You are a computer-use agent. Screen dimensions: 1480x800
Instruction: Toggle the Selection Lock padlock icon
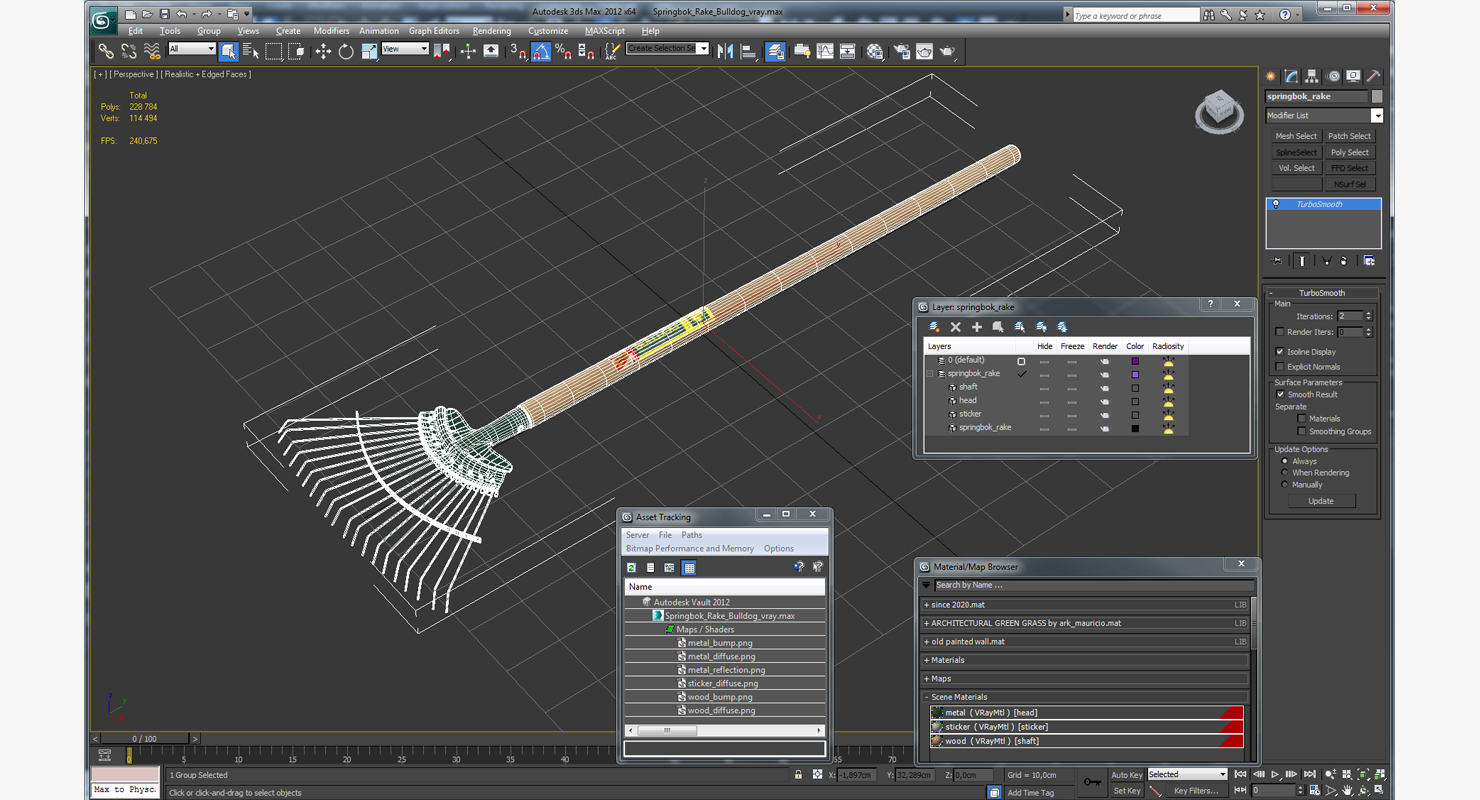point(798,775)
